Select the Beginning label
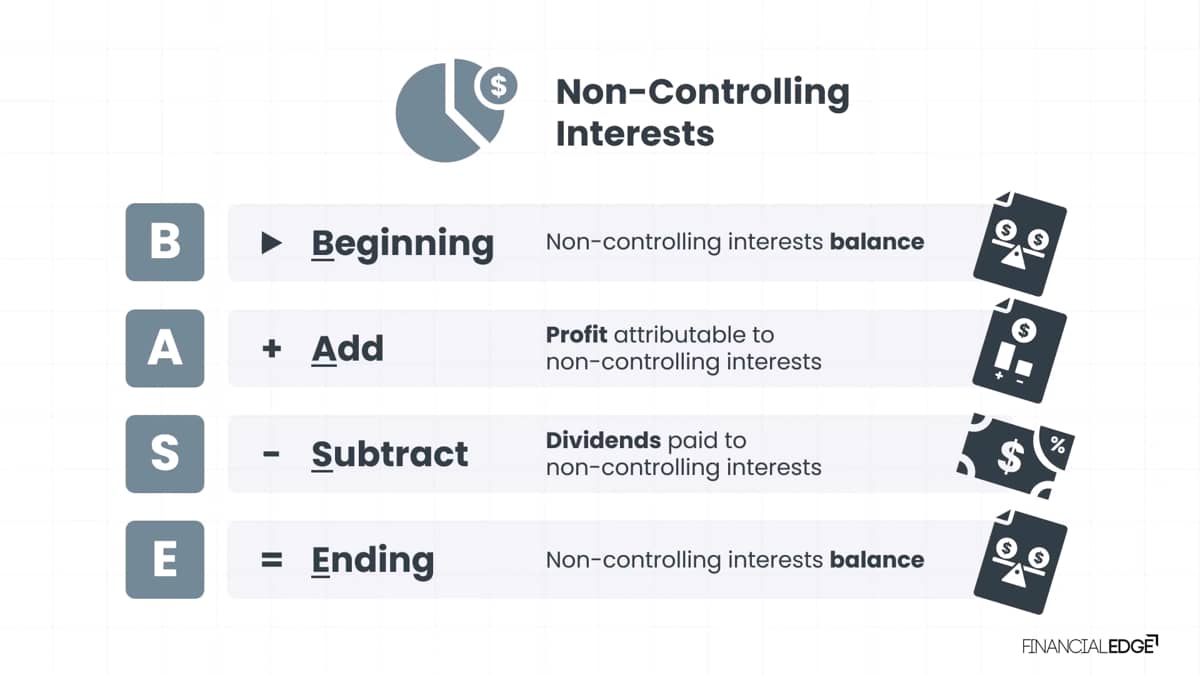 click(403, 244)
